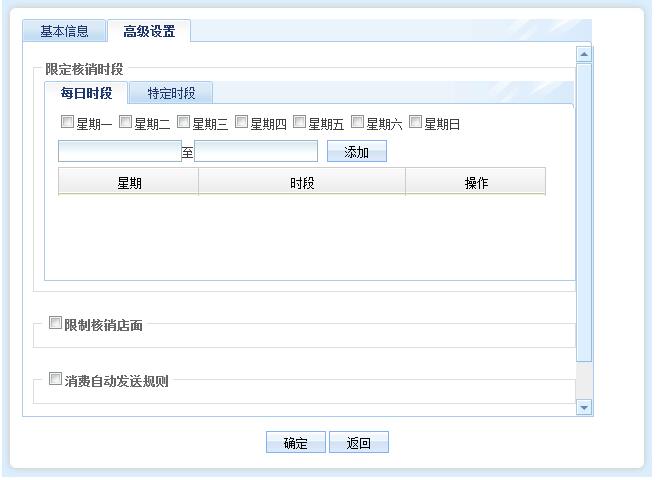Open the 每日时段 sub-tab
Image resolution: width=657 pixels, height=480 pixels.
tap(86, 94)
